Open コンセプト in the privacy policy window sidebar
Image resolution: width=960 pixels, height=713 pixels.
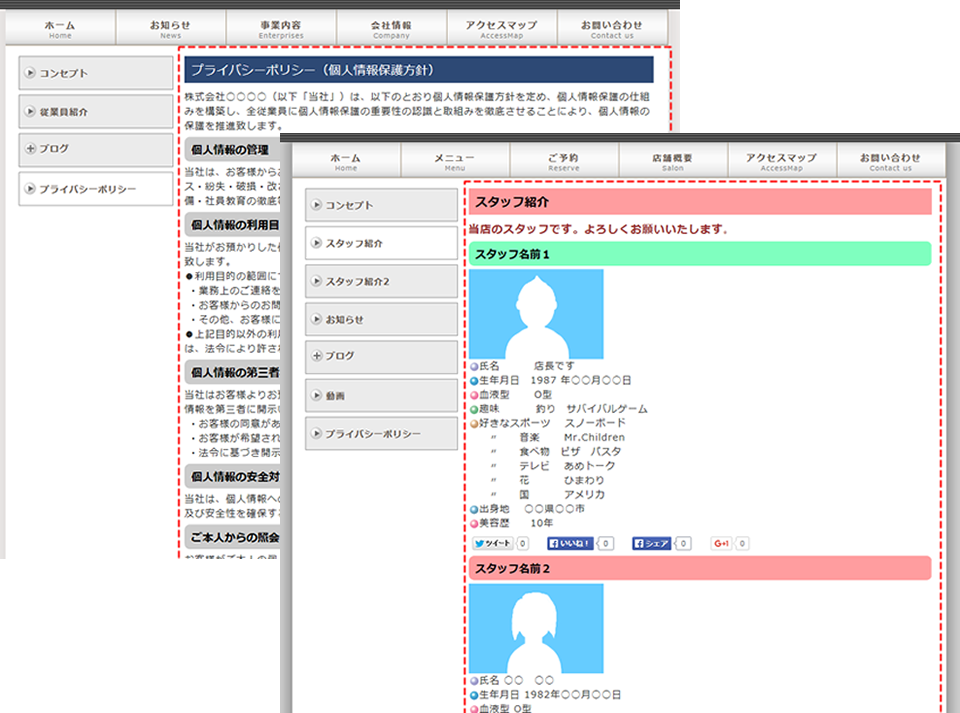(x=96, y=73)
